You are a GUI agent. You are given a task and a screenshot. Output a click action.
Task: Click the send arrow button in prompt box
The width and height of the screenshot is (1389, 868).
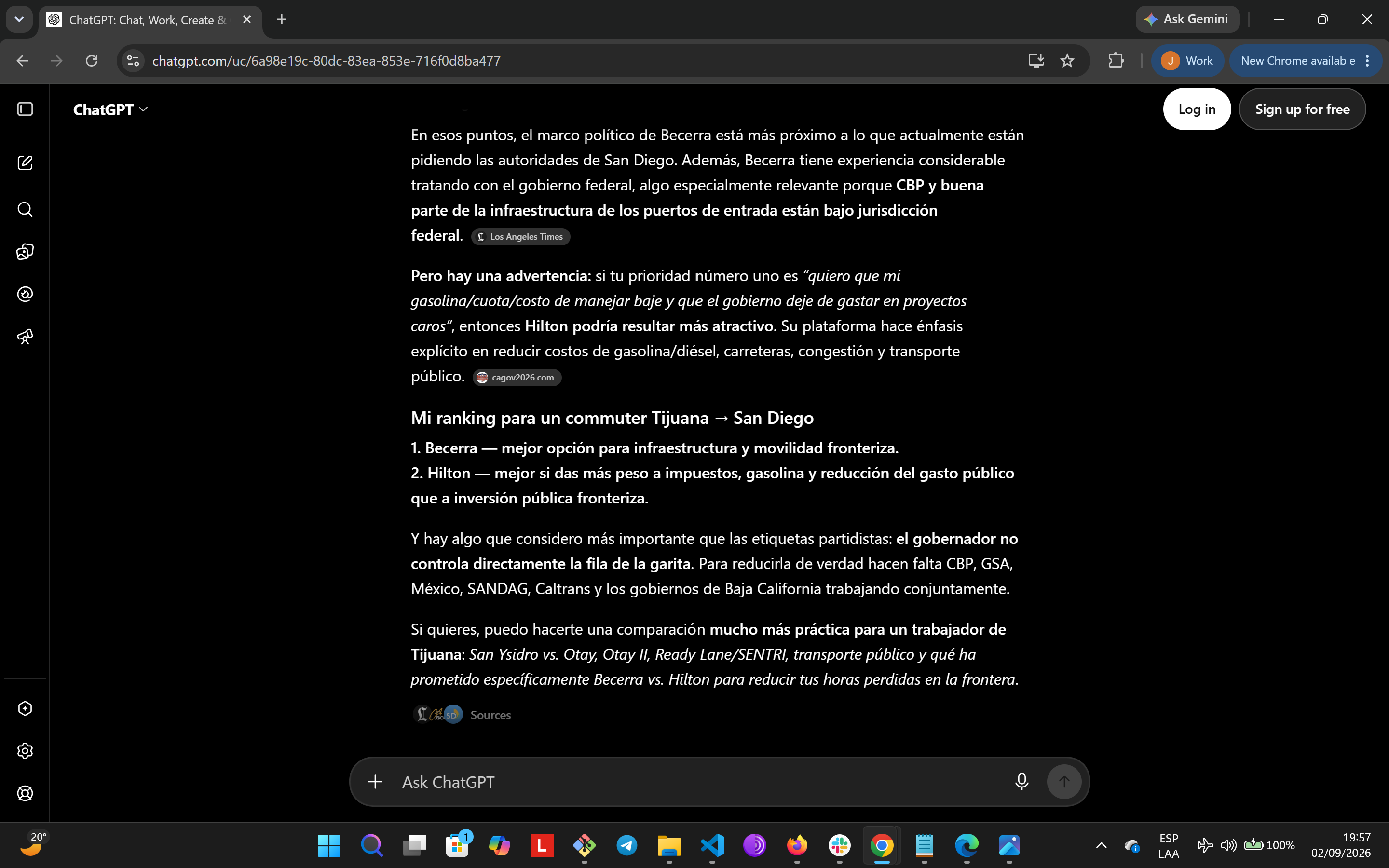tap(1064, 782)
